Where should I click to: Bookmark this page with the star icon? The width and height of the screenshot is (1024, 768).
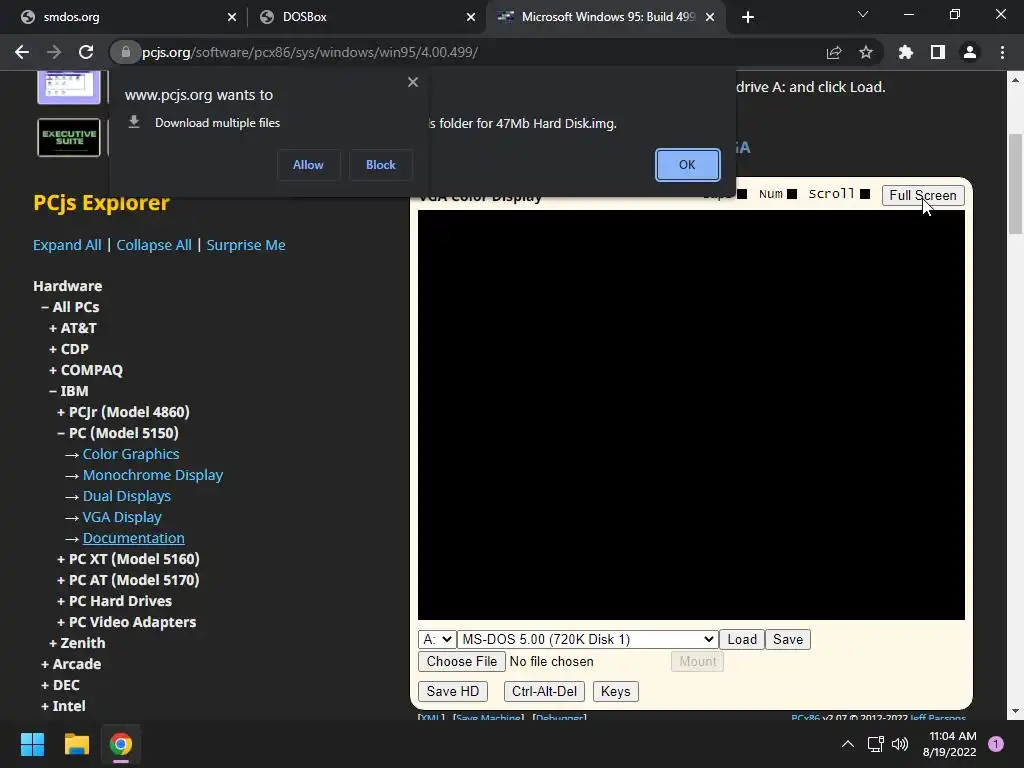coord(866,52)
